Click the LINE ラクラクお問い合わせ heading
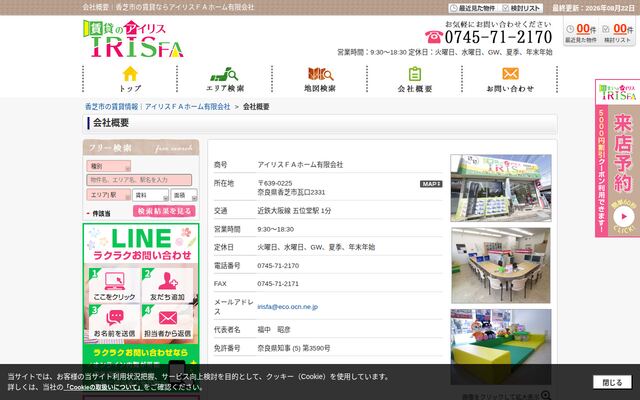This screenshot has width=640, height=400. [141, 244]
